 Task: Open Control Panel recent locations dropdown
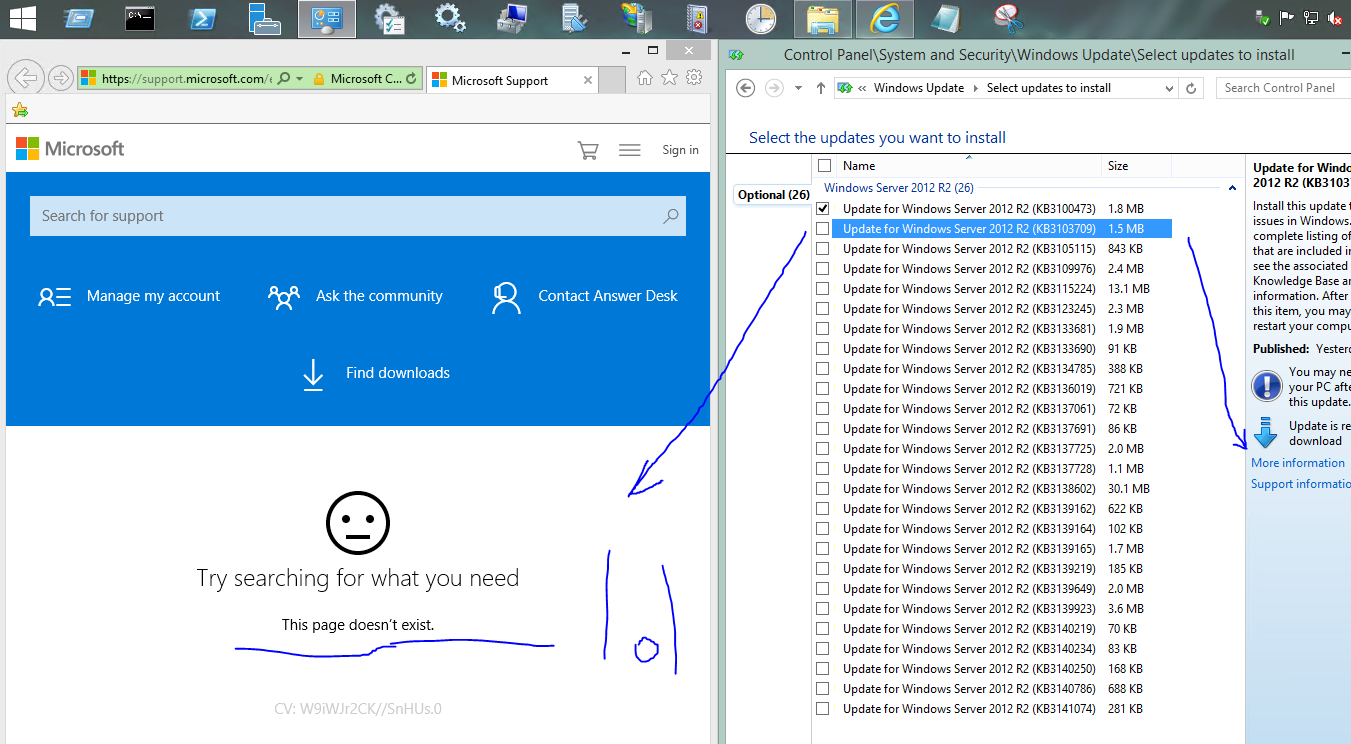click(x=798, y=88)
